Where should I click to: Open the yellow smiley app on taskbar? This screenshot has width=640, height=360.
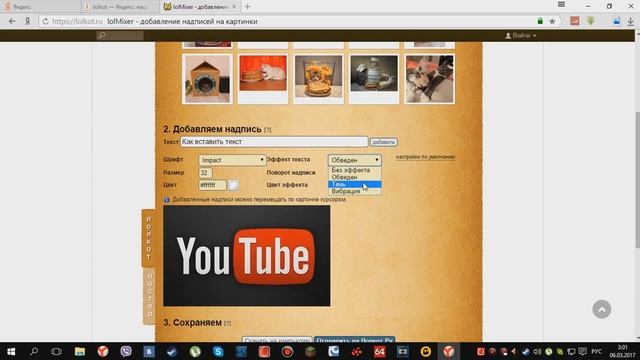pyautogui.click(x=426, y=351)
